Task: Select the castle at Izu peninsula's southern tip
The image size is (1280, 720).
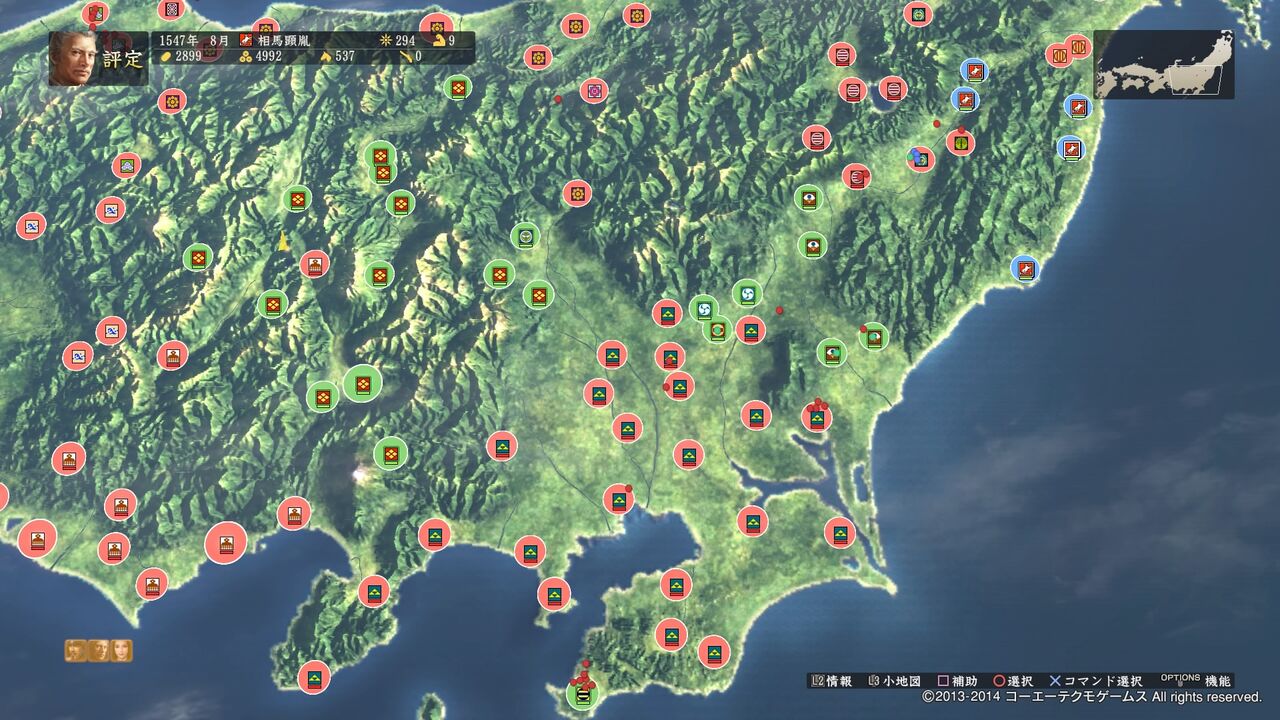Action: 314,677
